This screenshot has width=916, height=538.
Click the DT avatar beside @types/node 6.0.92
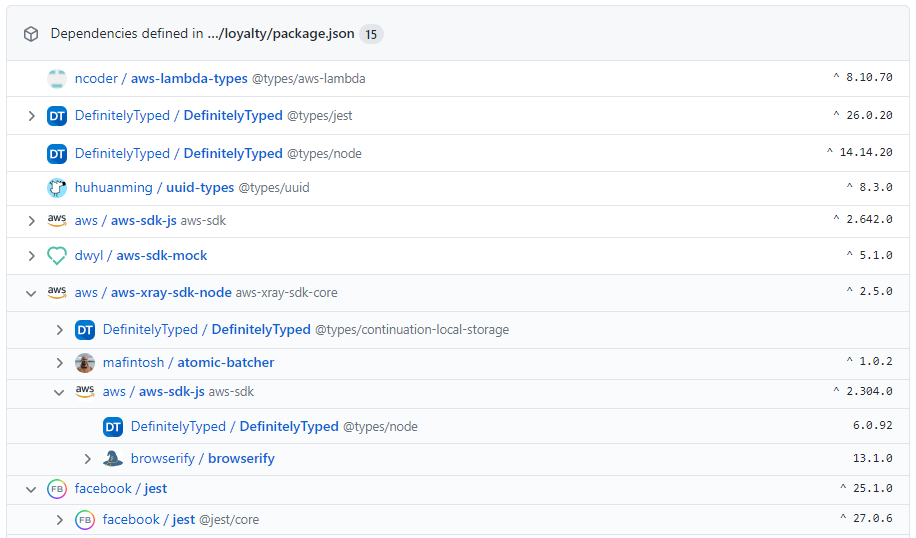pos(113,427)
